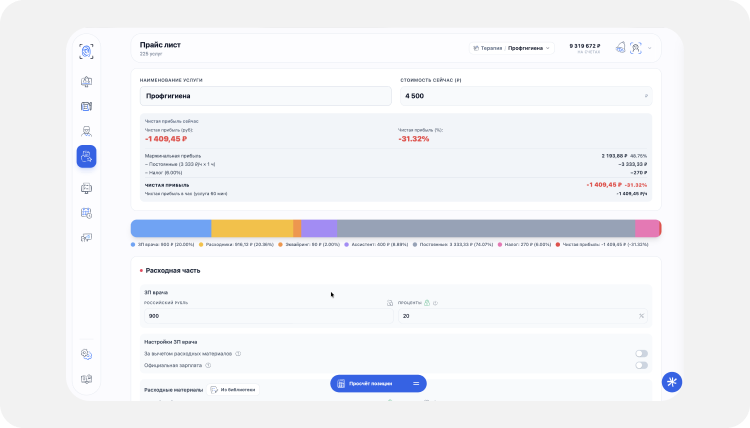The width and height of the screenshot is (750, 428).
Task: Click the Расходная часть section heading
Action: pos(173,271)
